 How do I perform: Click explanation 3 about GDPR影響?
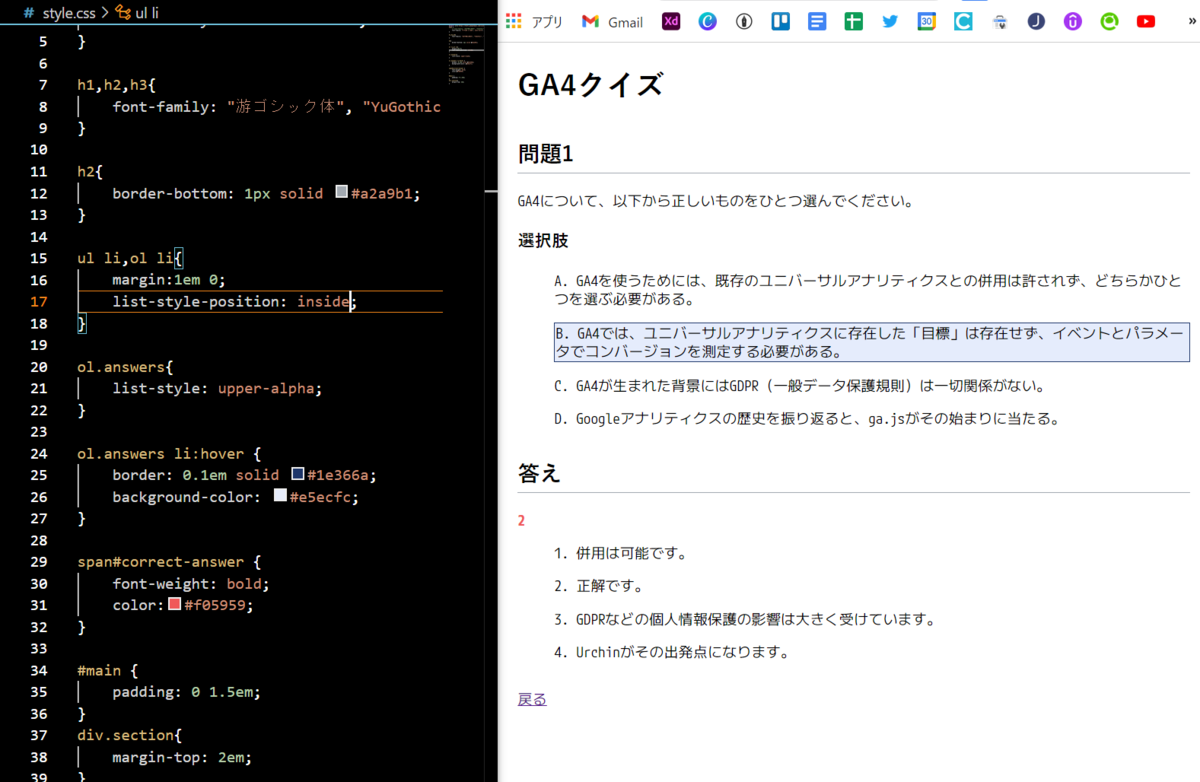click(x=744, y=619)
